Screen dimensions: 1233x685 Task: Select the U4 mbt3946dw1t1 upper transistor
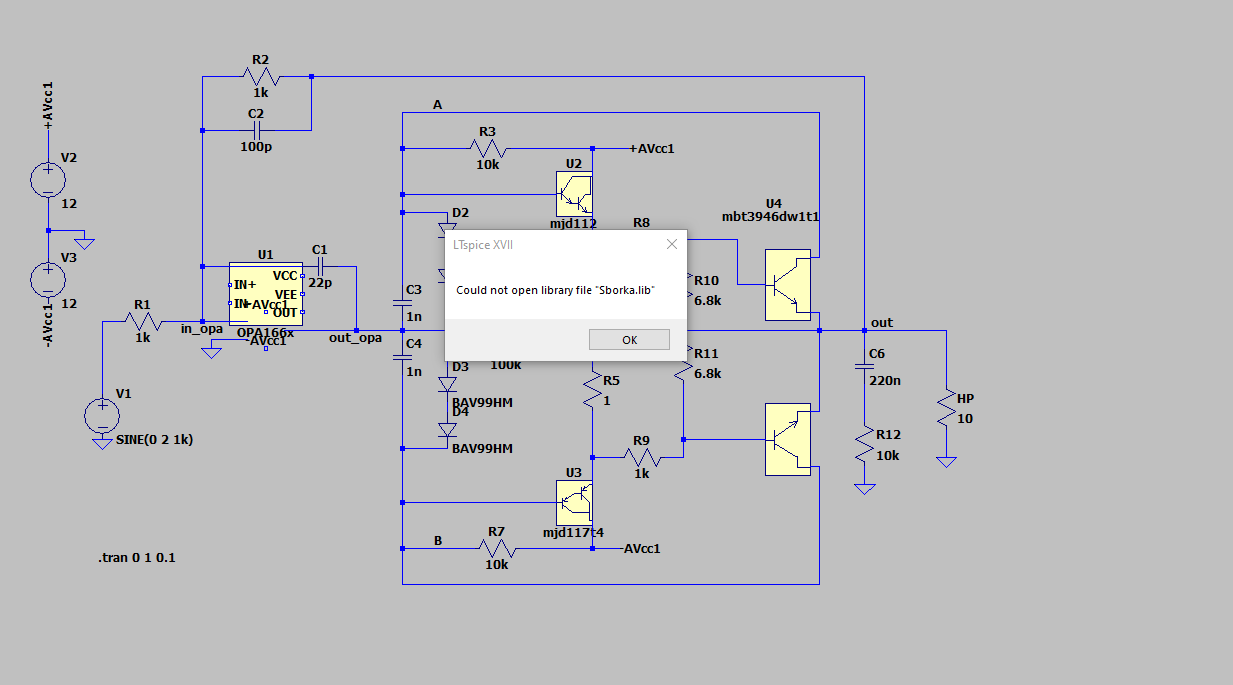point(788,284)
